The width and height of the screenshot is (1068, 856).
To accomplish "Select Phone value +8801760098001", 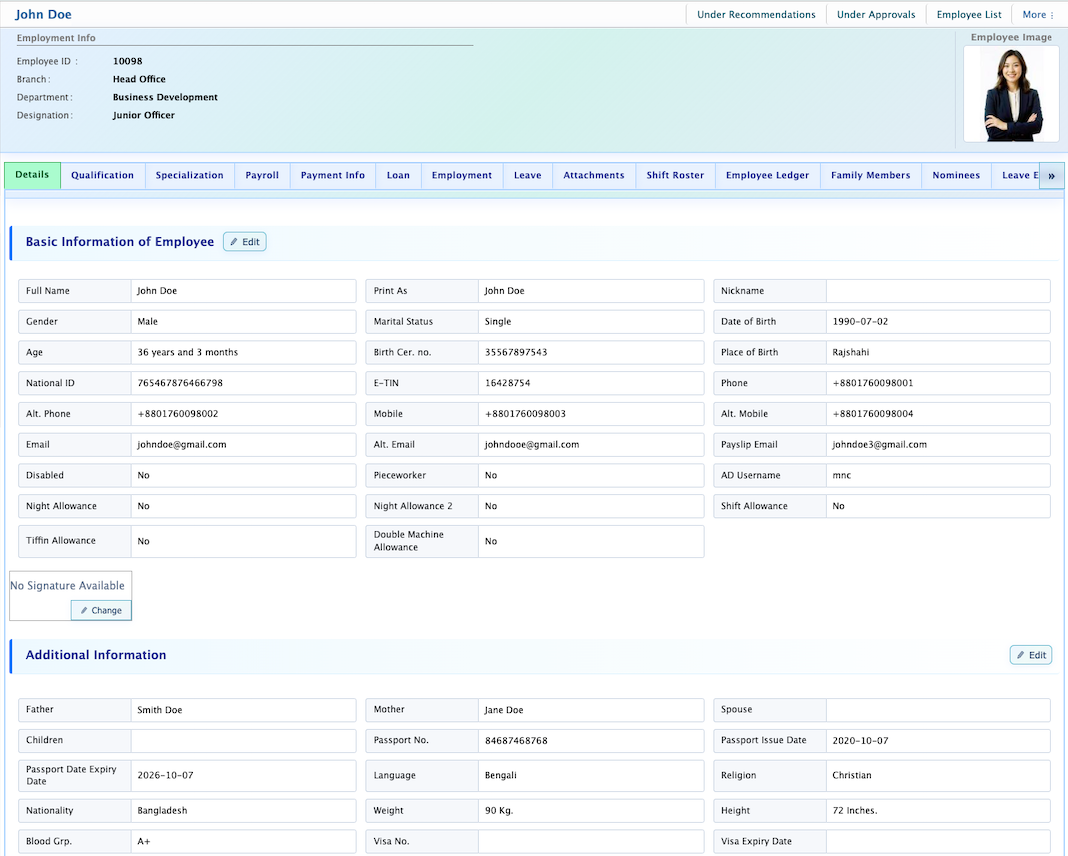I will [x=873, y=383].
